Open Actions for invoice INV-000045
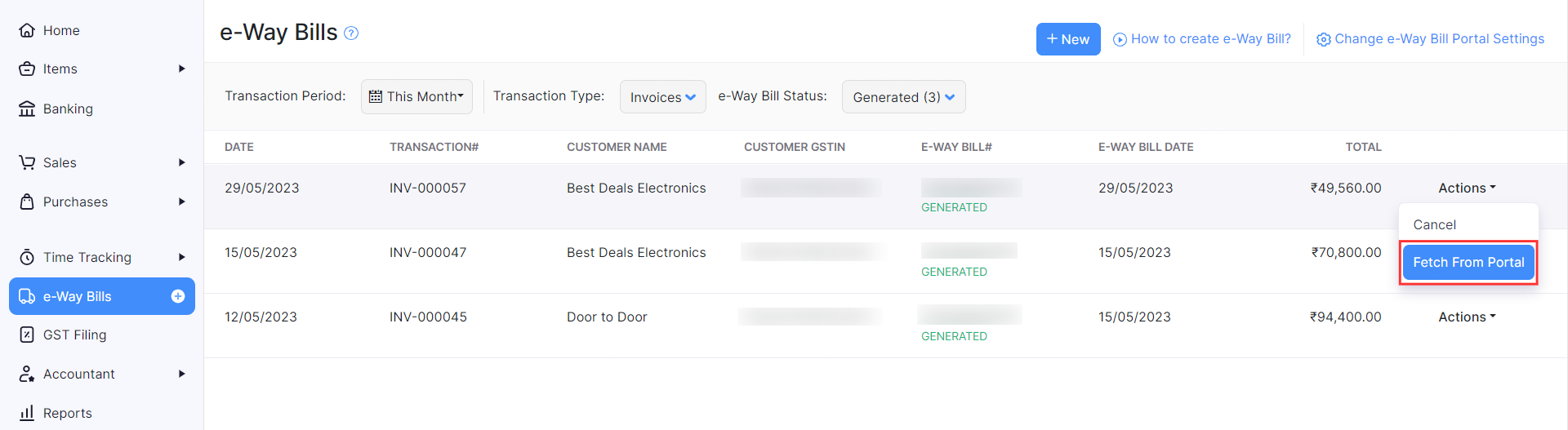The image size is (1568, 430). 1467,317
